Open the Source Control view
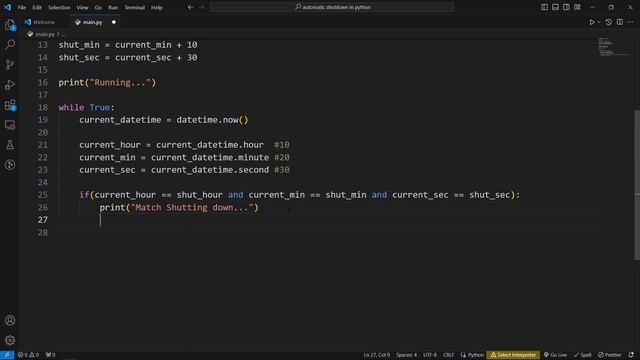 [10, 64]
